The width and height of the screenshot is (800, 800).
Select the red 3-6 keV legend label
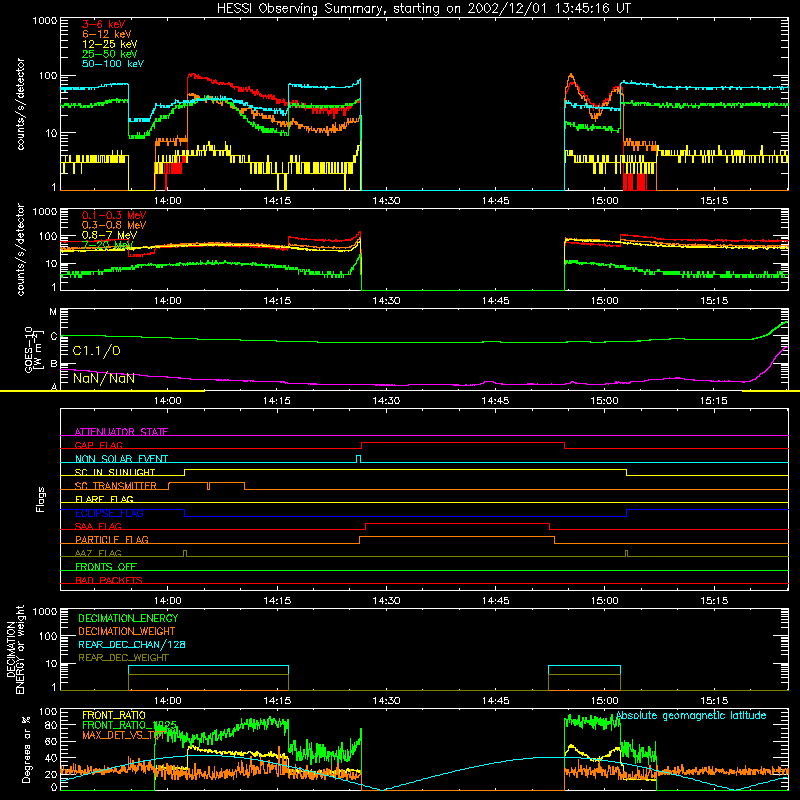click(x=104, y=24)
